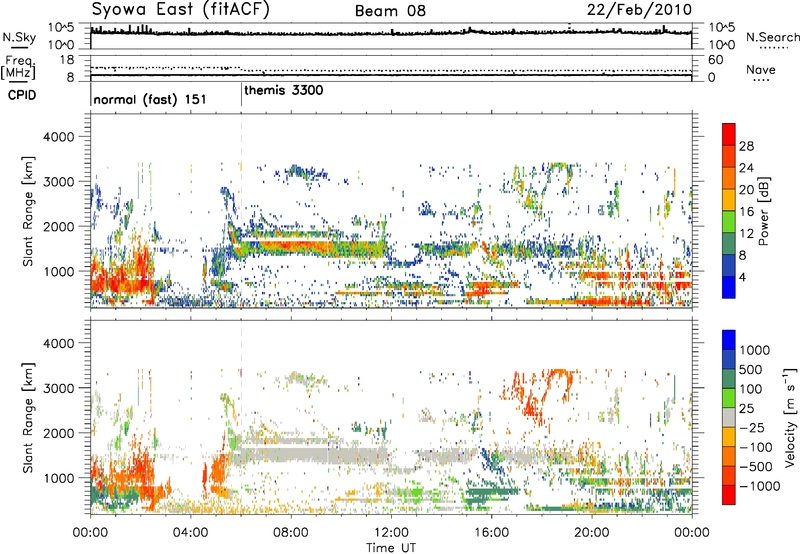
Task: Select the "Beam 08" heading text
Action: click(390, 11)
